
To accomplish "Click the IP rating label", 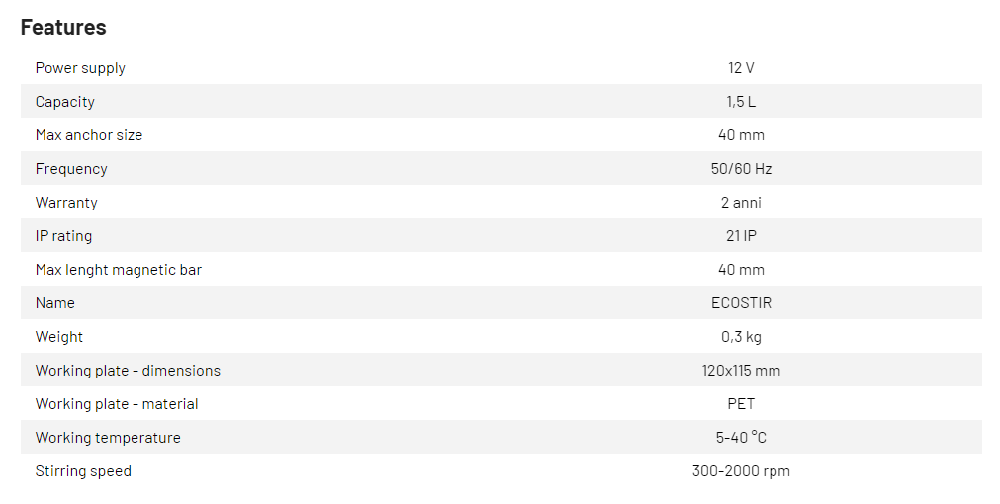I will point(64,236).
